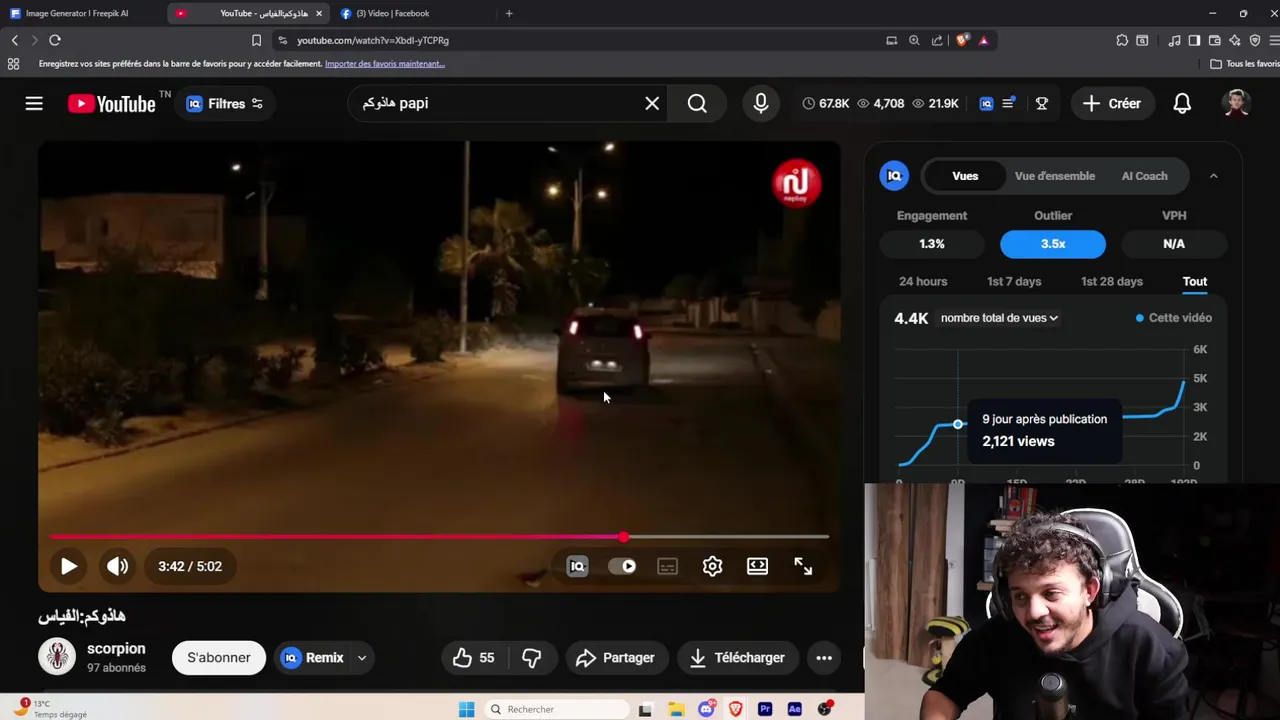Click the Partager share button

tap(616, 657)
